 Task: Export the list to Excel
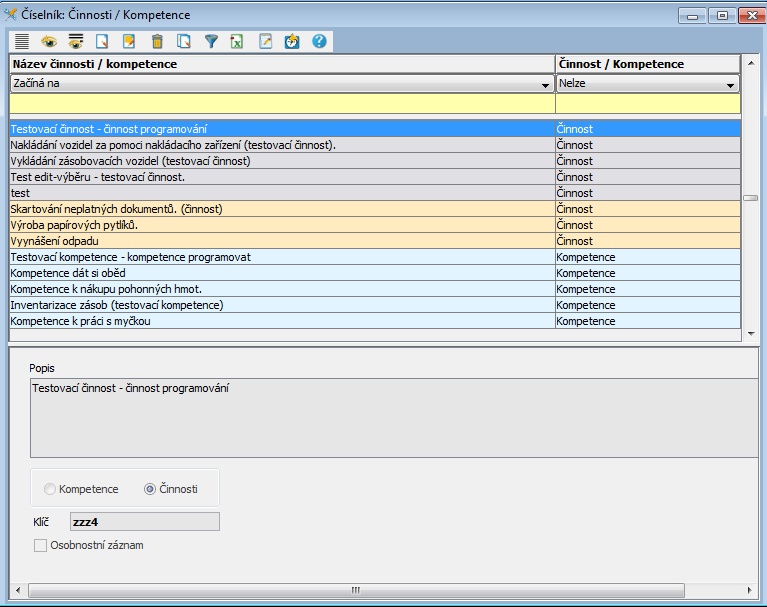pos(237,41)
